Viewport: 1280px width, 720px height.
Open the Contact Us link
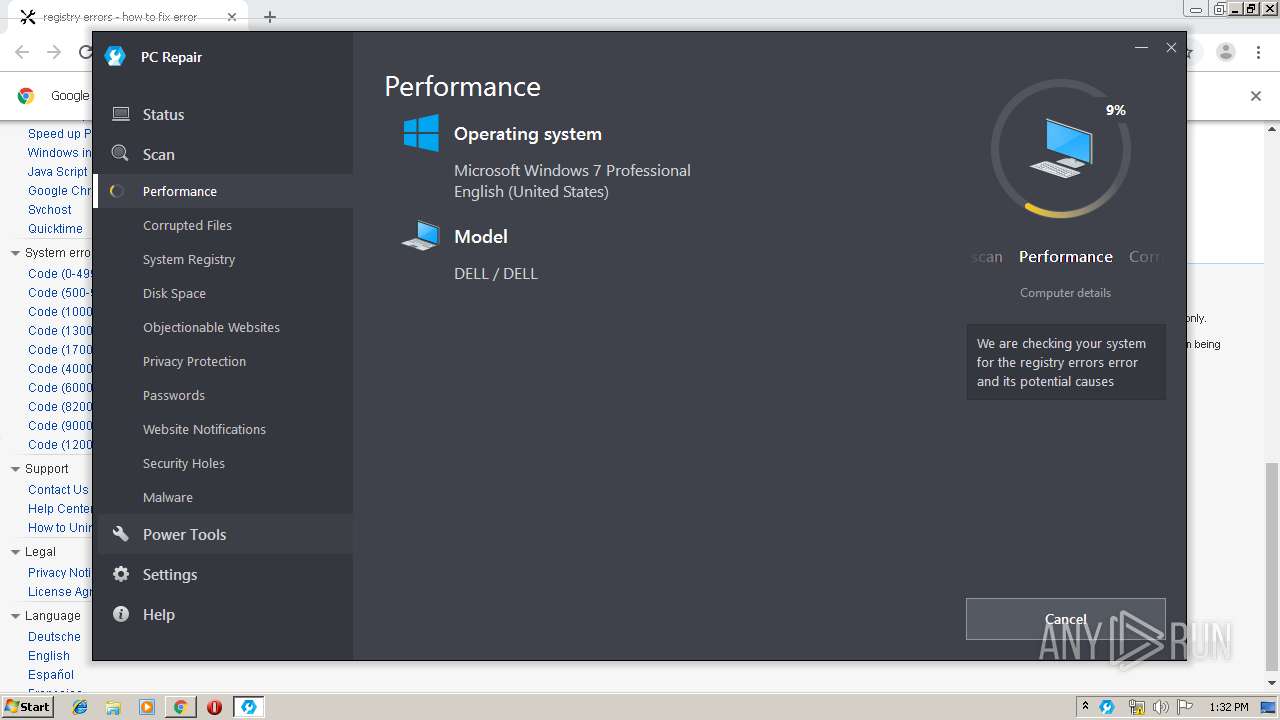(58, 490)
